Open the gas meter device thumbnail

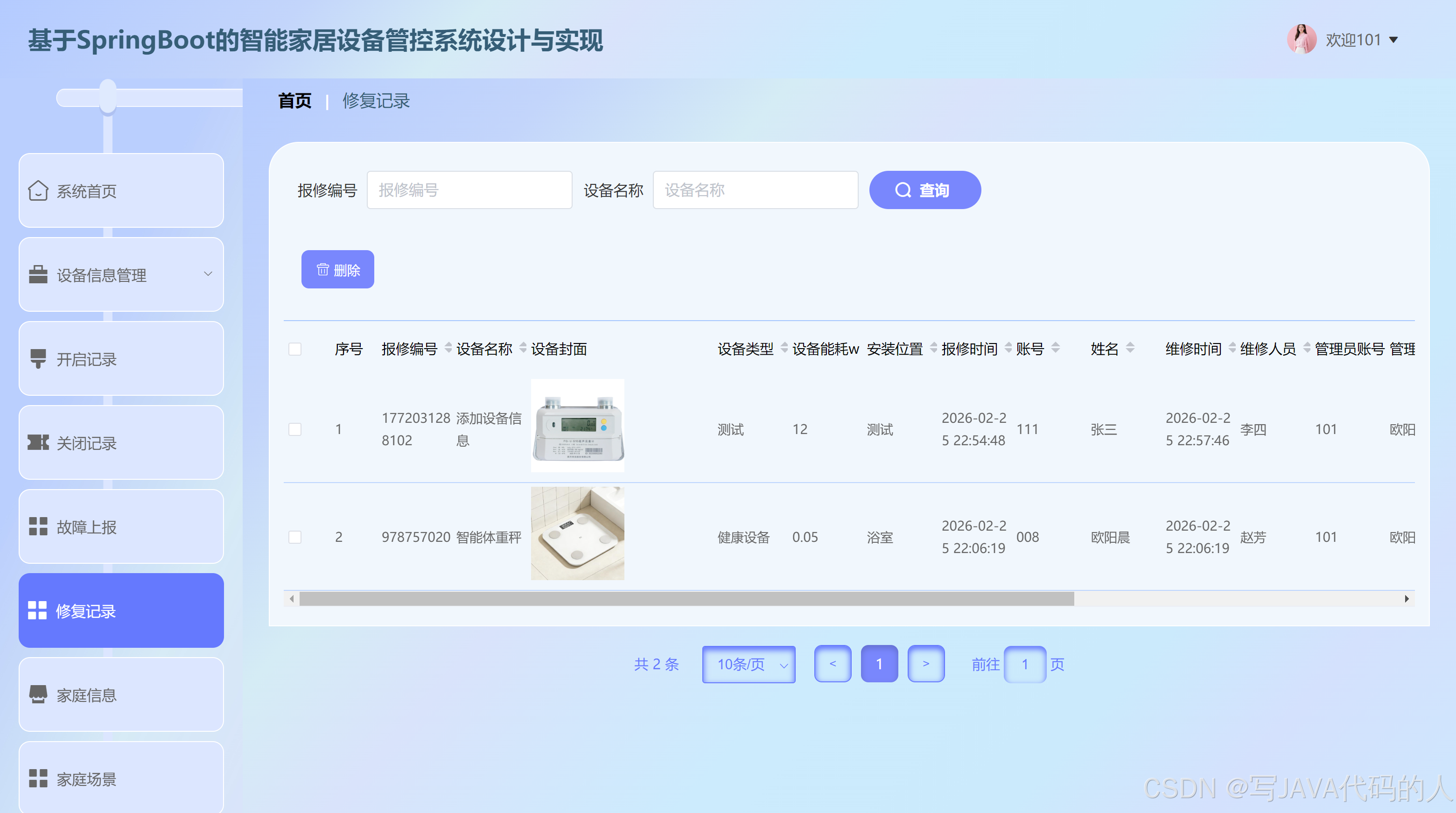coord(577,425)
